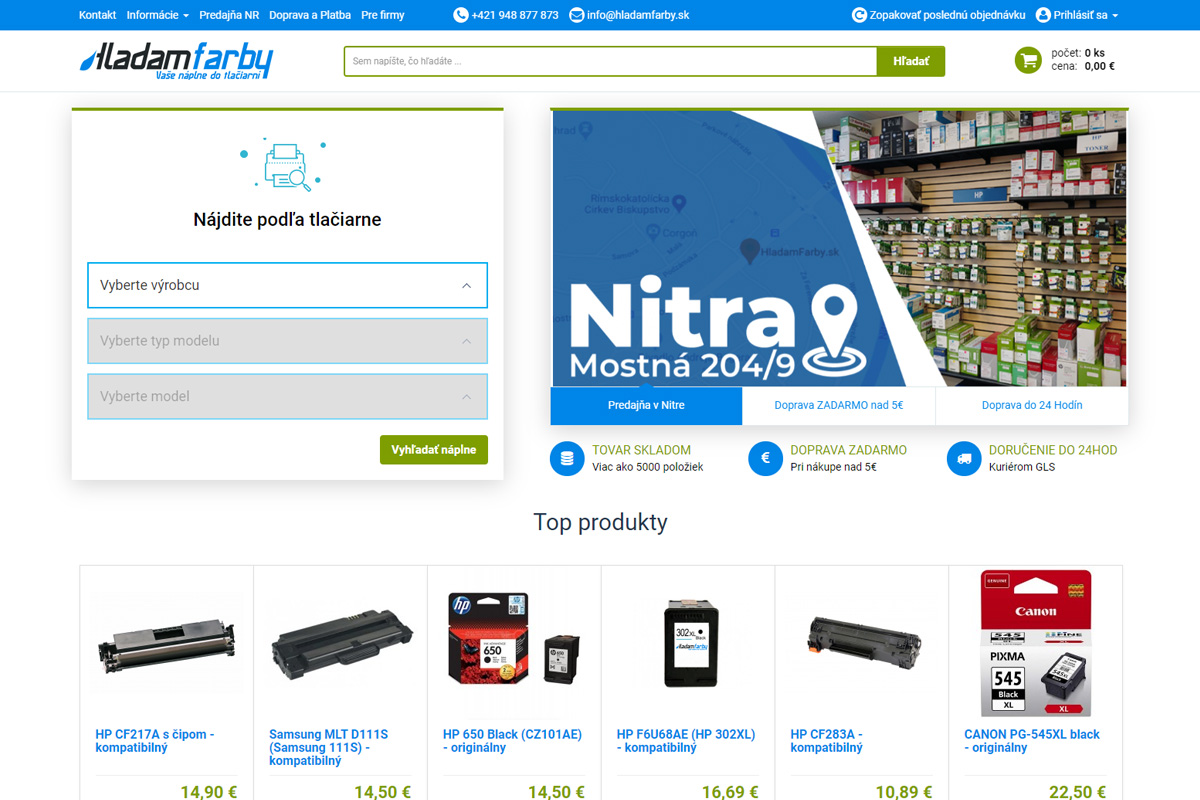Click the HP CF283A toner thumbnail
Screen dimensions: 1200x800
(x=864, y=643)
